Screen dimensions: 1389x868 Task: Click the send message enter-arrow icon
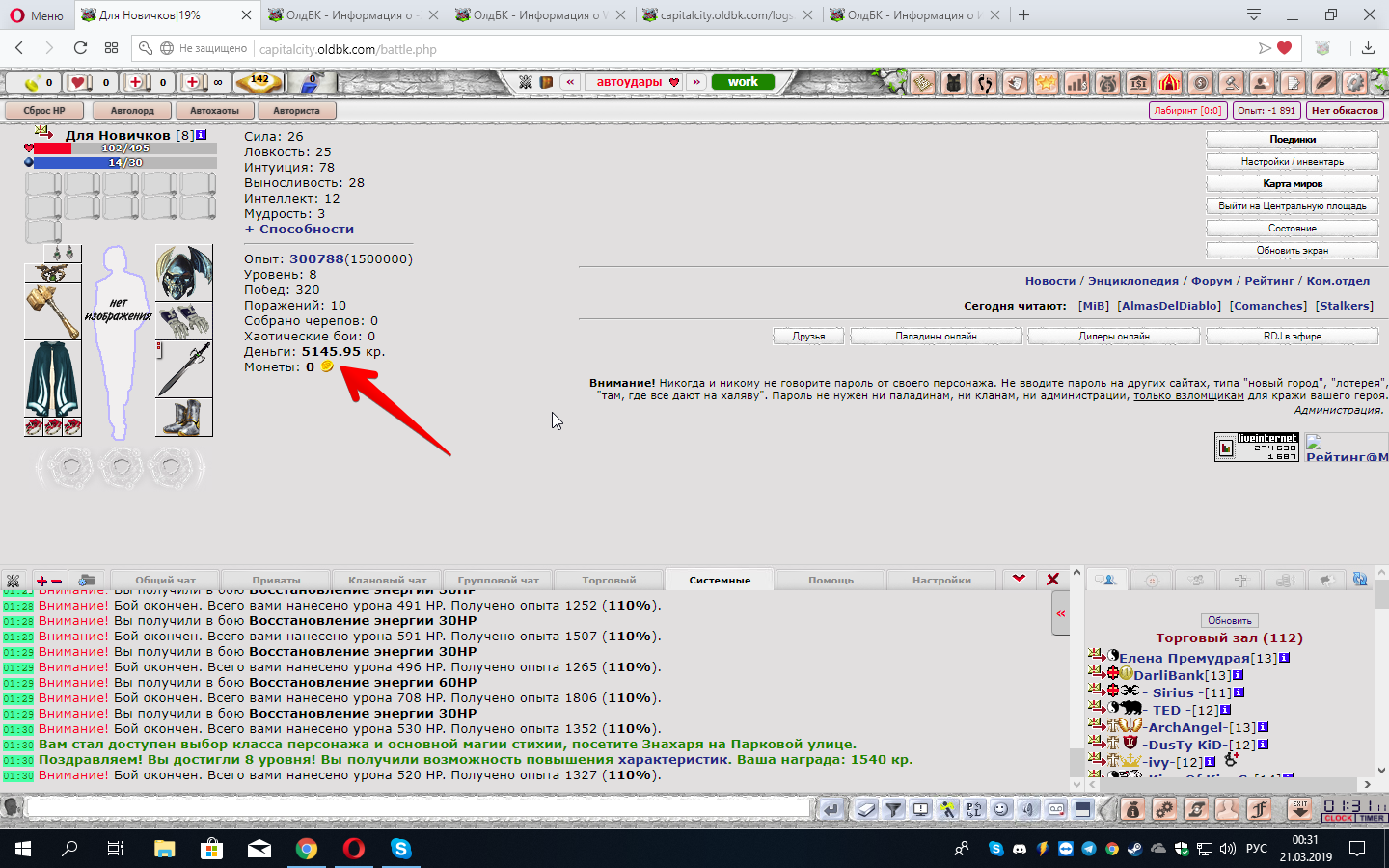click(831, 809)
